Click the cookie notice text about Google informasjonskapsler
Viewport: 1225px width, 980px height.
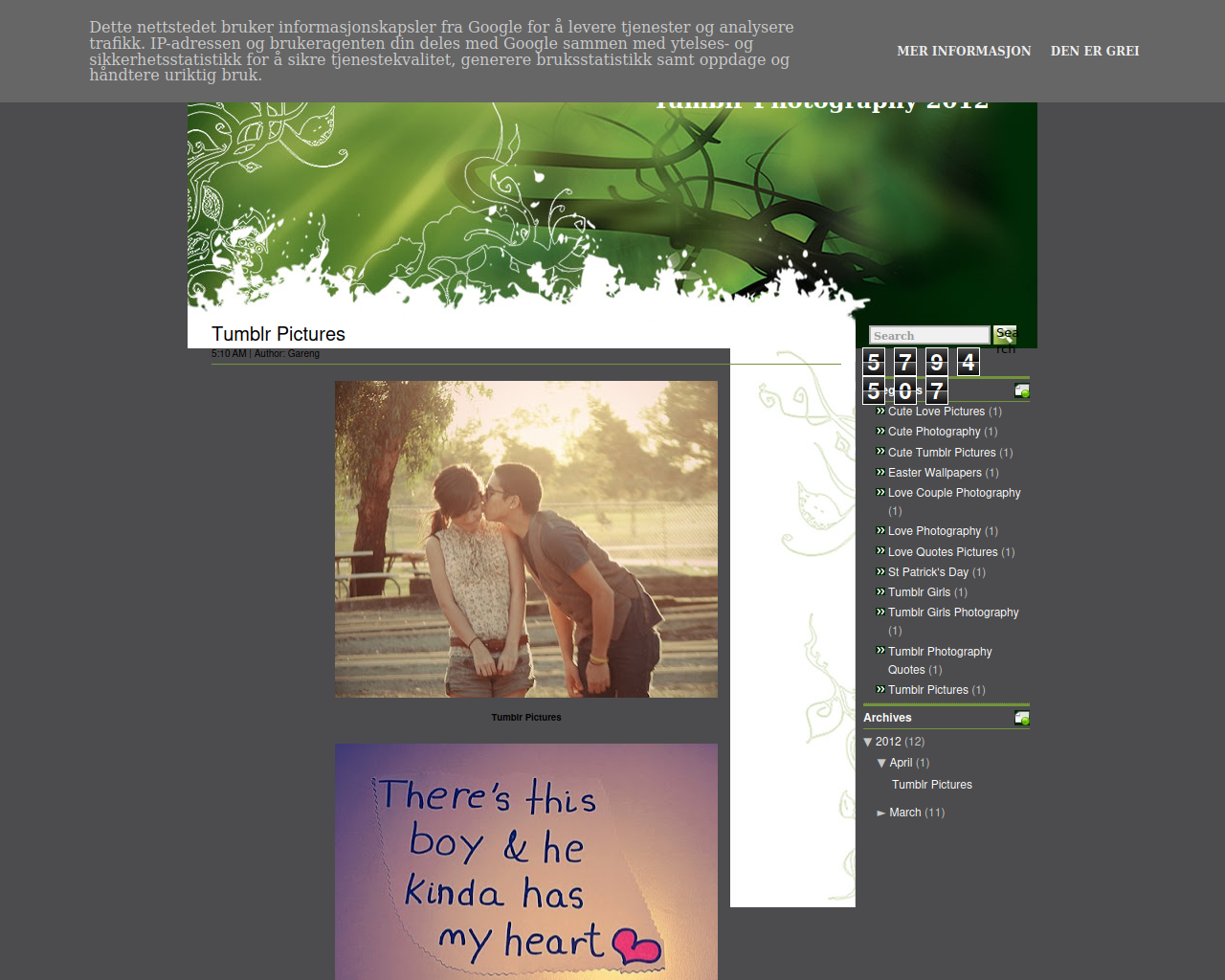(441, 51)
